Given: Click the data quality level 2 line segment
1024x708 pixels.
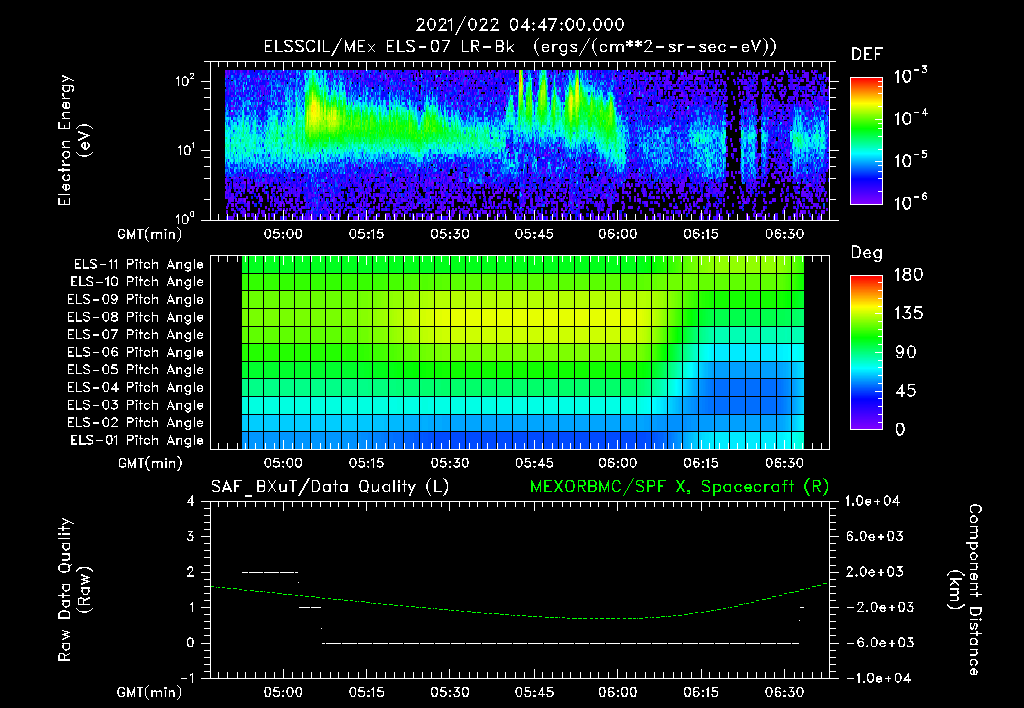Looking at the screenshot, I should [270, 572].
